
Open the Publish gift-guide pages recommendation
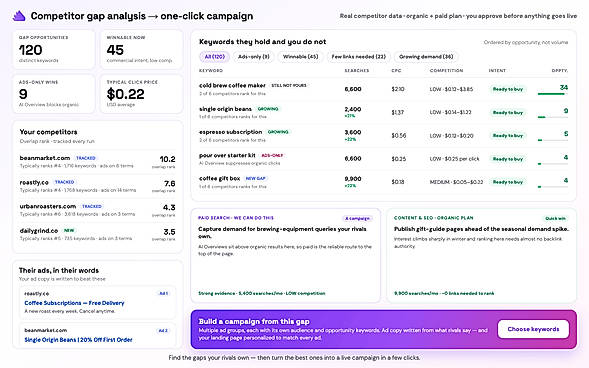pyautogui.click(x=482, y=255)
